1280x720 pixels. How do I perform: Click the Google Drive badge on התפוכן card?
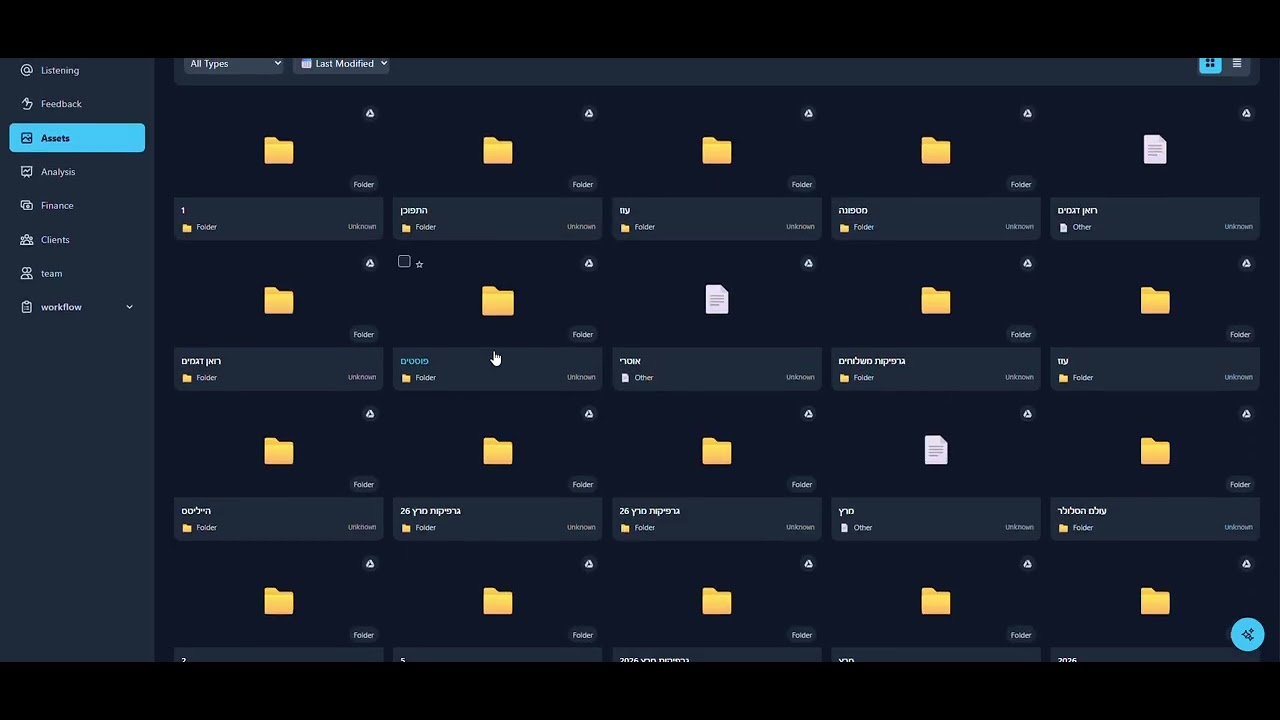[589, 113]
